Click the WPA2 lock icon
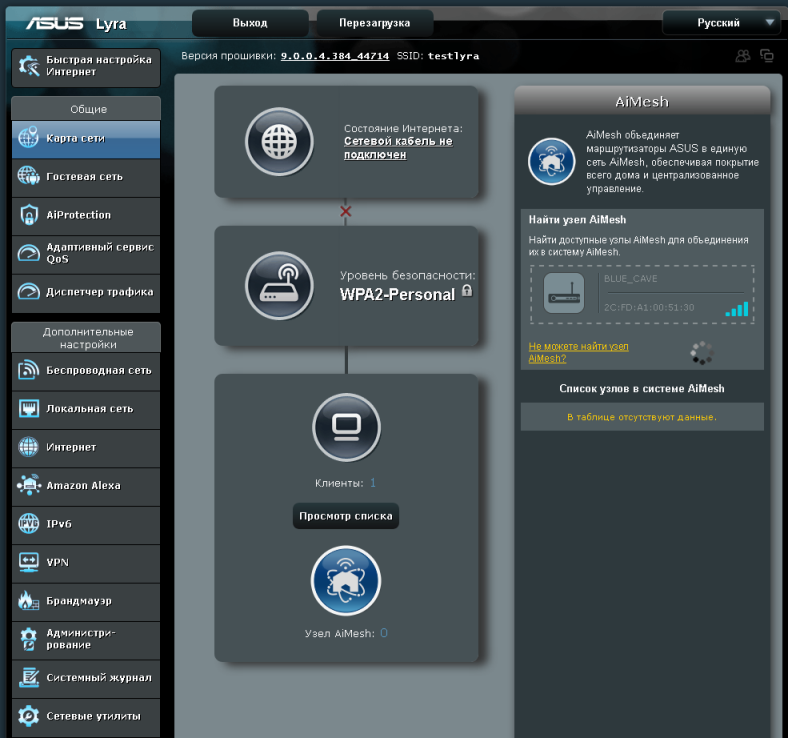Viewport: 788px width, 738px height. click(x=467, y=290)
